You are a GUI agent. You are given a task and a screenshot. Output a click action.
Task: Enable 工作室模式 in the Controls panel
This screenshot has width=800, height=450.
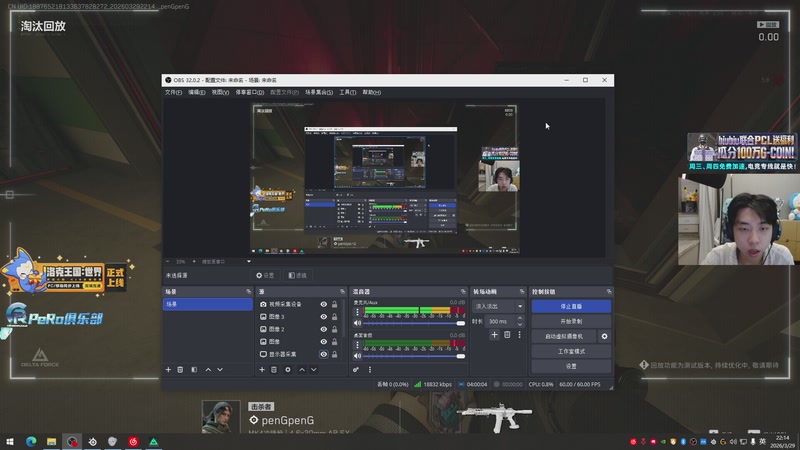coord(571,352)
